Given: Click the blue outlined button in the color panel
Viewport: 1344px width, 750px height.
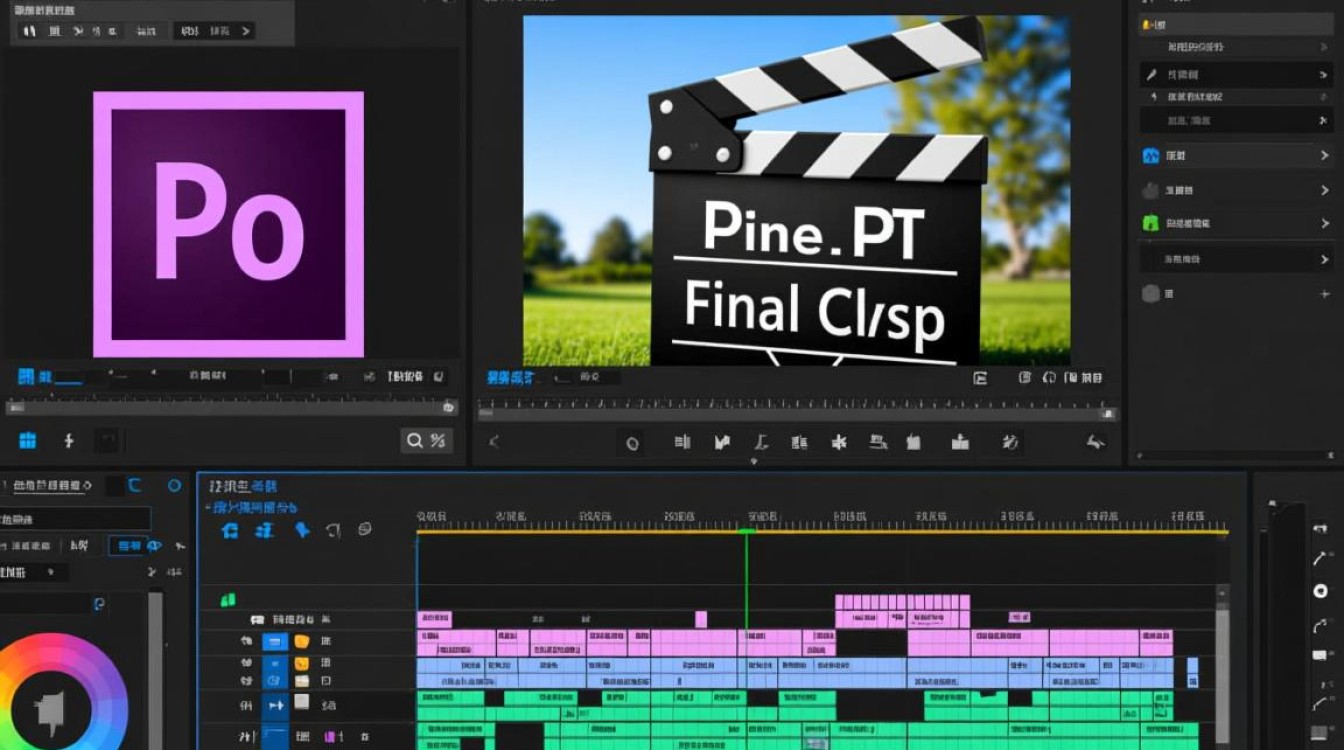Looking at the screenshot, I should click(129, 546).
